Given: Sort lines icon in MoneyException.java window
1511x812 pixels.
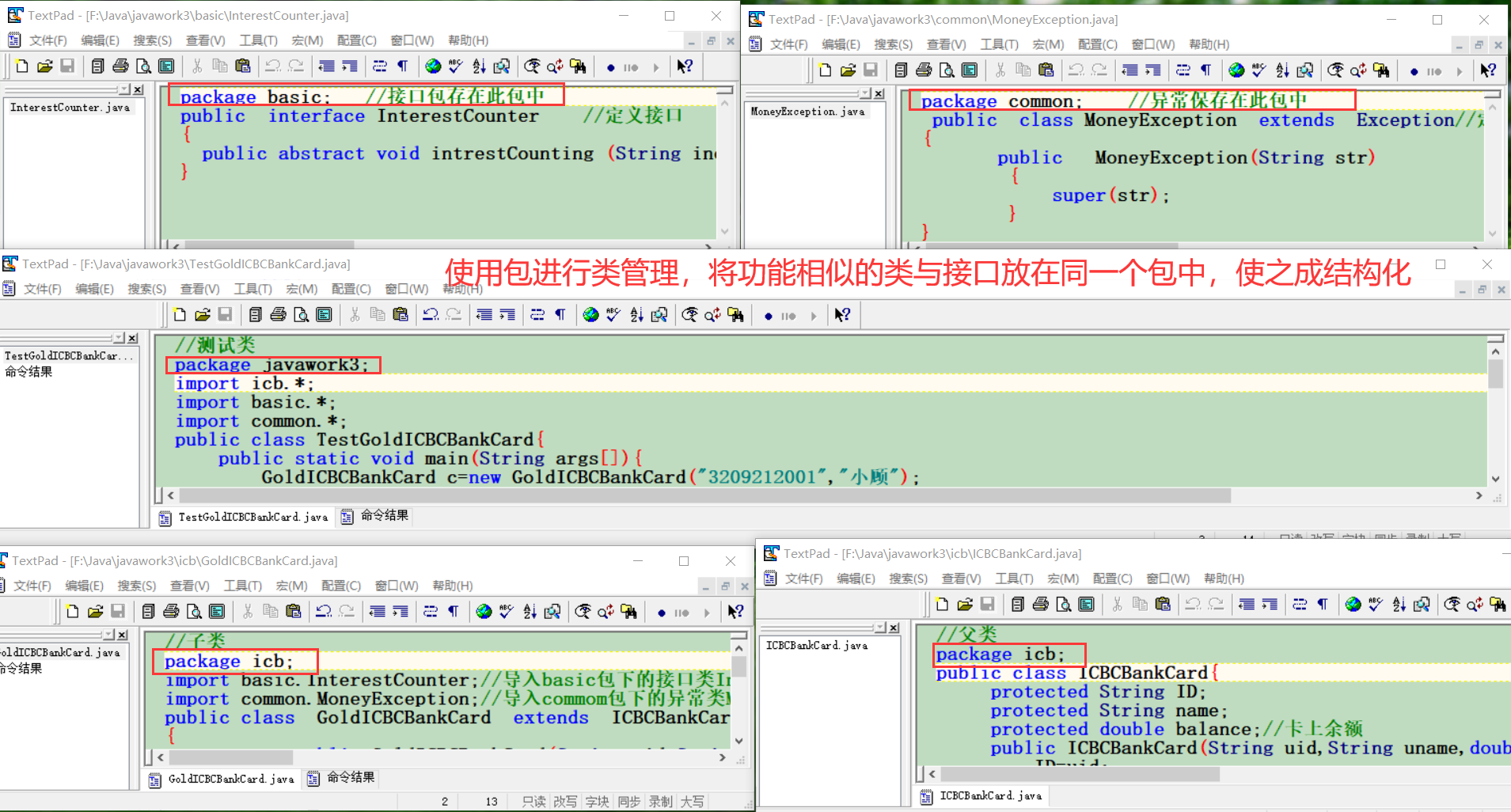Looking at the screenshot, I should pyautogui.click(x=1282, y=70).
